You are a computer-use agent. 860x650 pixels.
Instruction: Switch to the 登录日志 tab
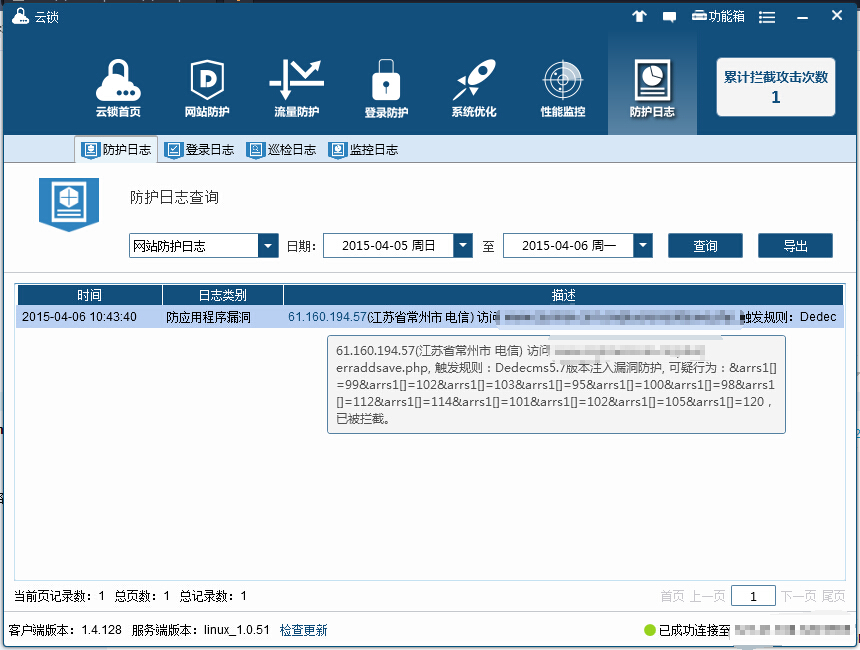[x=200, y=150]
